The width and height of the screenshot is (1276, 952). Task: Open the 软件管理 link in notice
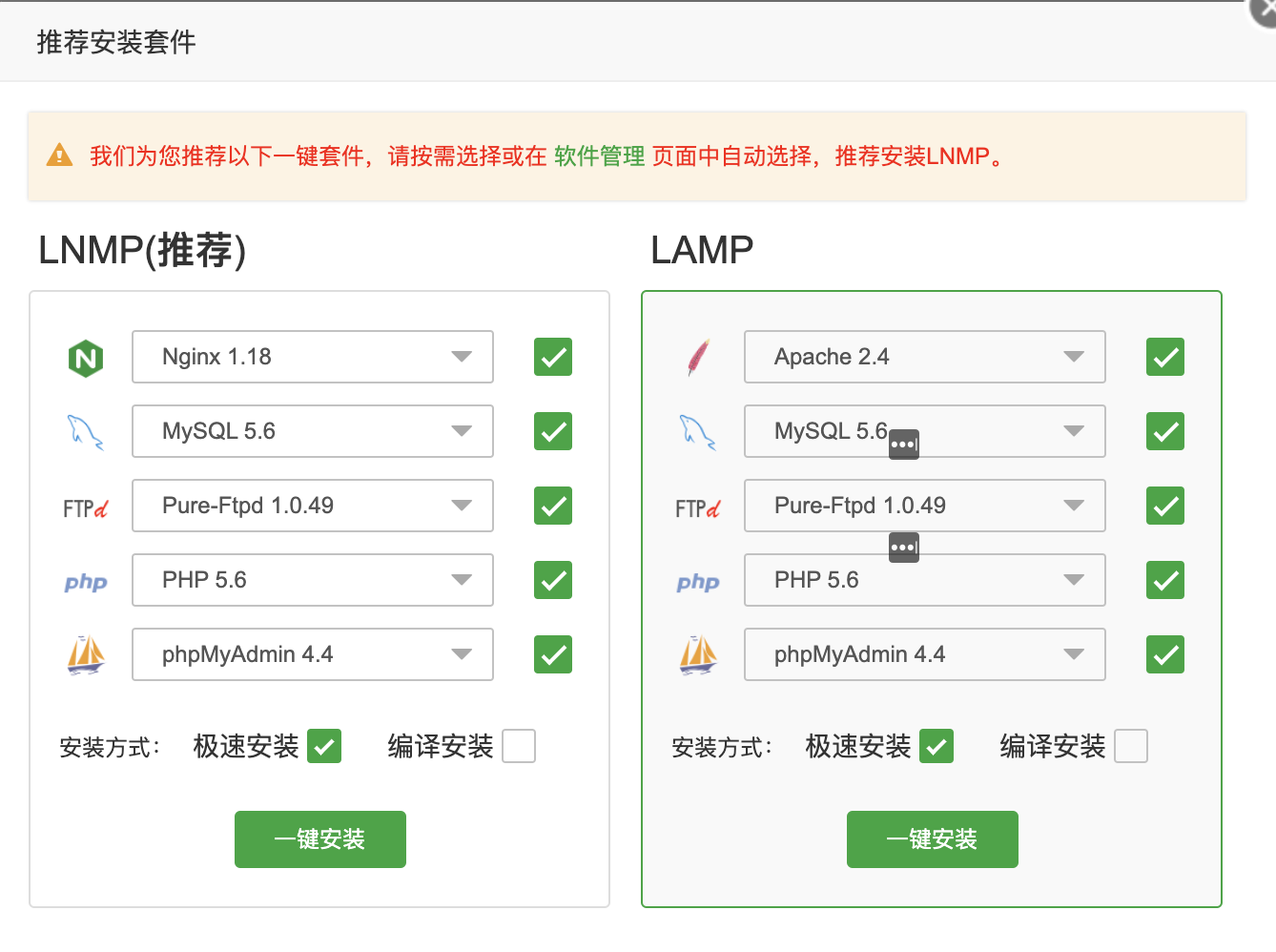(600, 155)
